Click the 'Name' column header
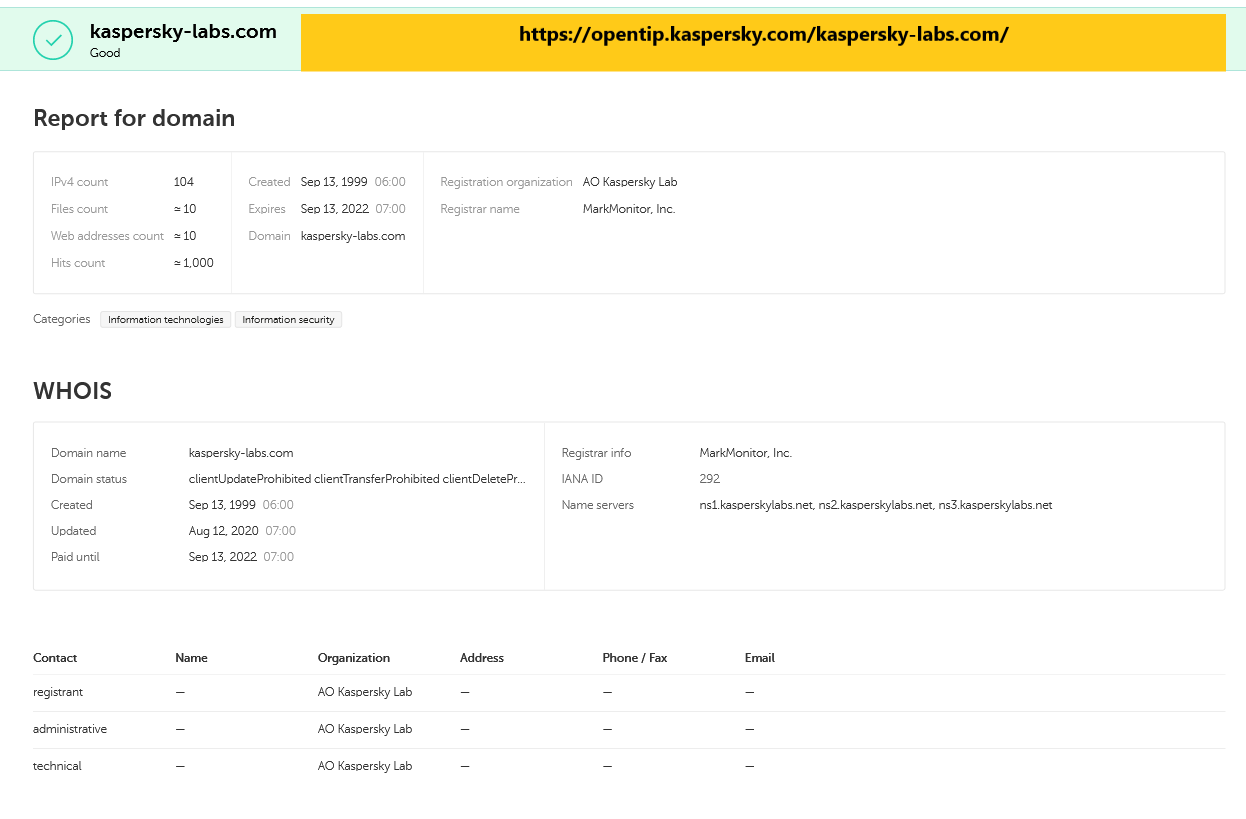Screen dimensions: 1246x819 click(191, 658)
